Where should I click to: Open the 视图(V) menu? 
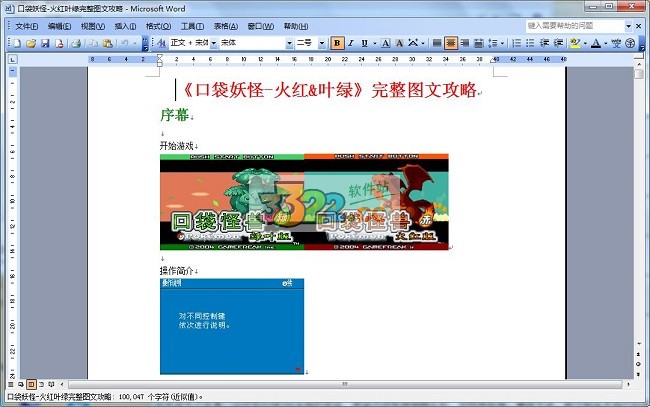[93, 26]
